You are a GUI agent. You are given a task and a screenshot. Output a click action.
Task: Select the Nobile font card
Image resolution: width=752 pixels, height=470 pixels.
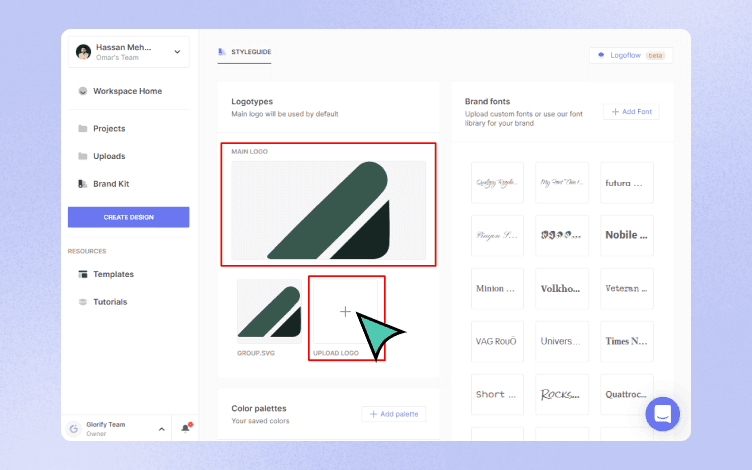tap(626, 235)
